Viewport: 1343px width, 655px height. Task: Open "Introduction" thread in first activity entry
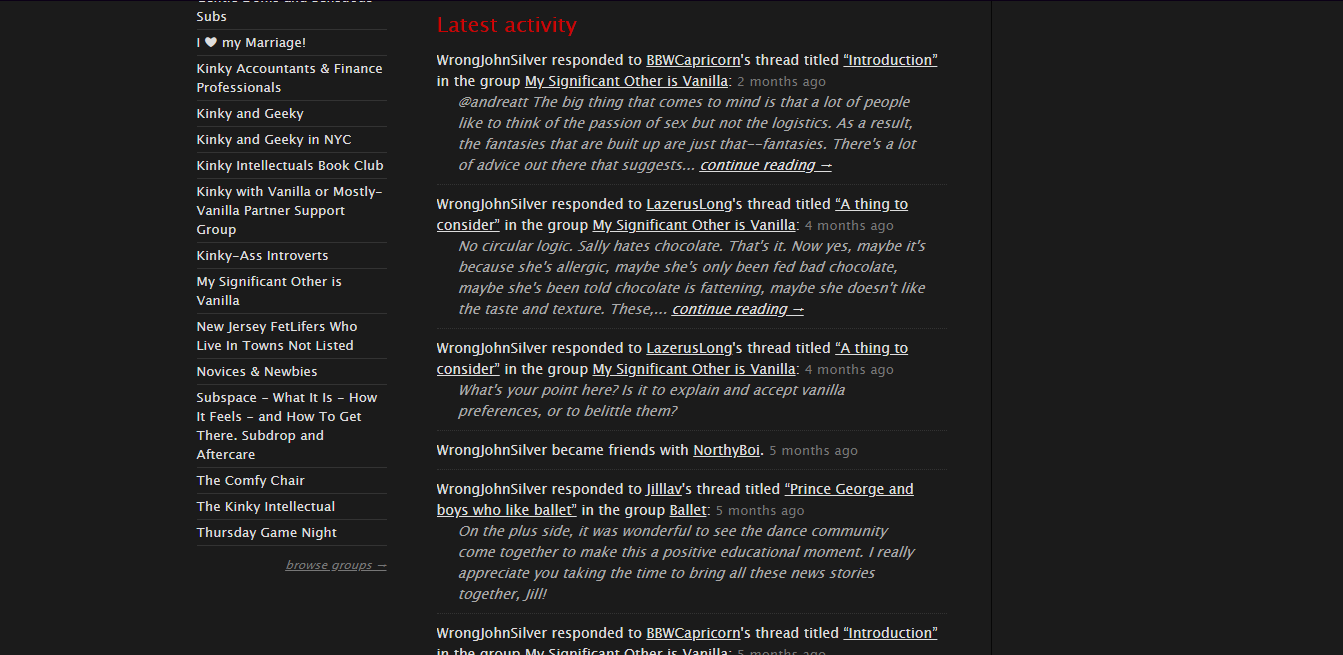click(890, 60)
